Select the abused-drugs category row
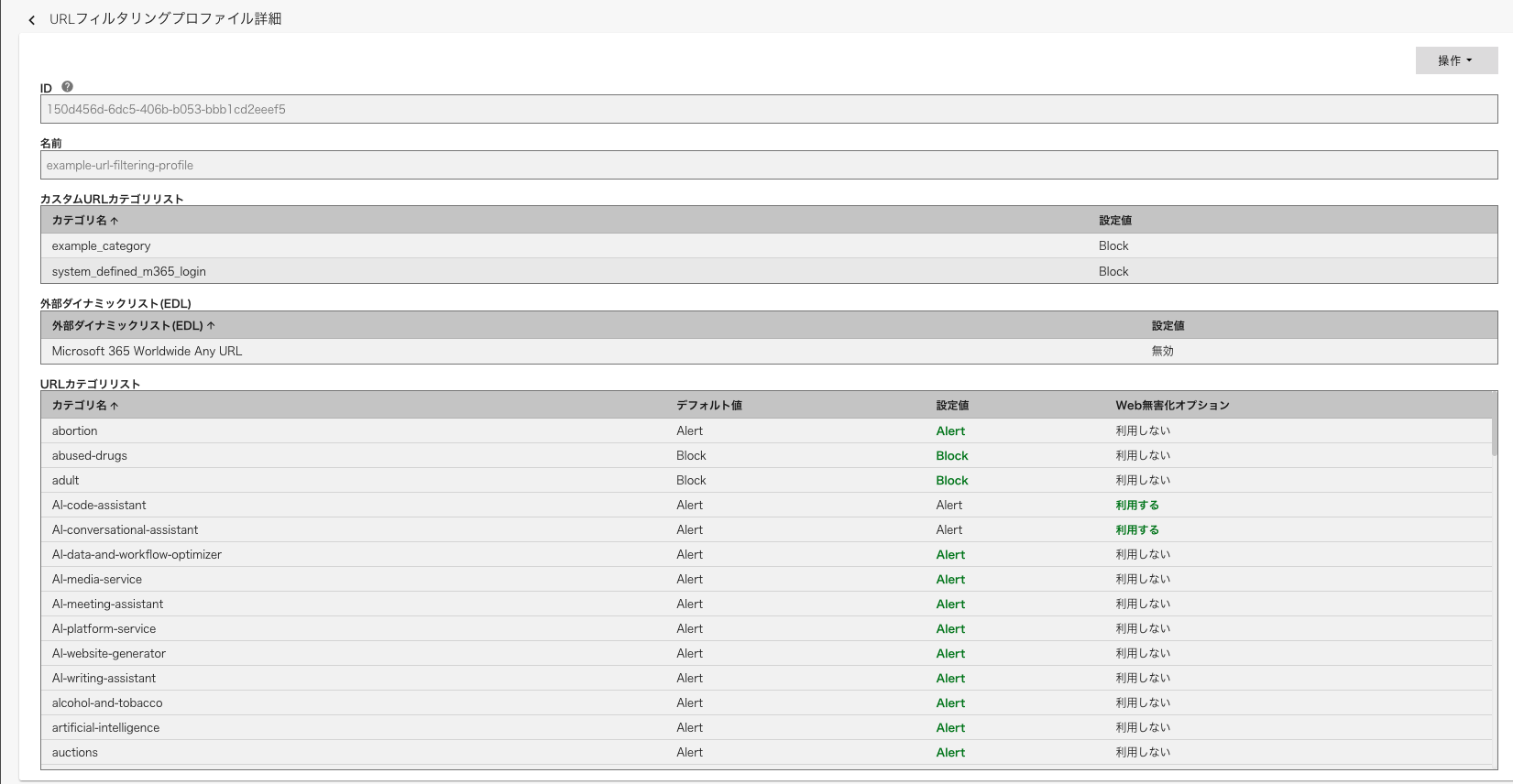The image size is (1513, 784). pos(766,455)
